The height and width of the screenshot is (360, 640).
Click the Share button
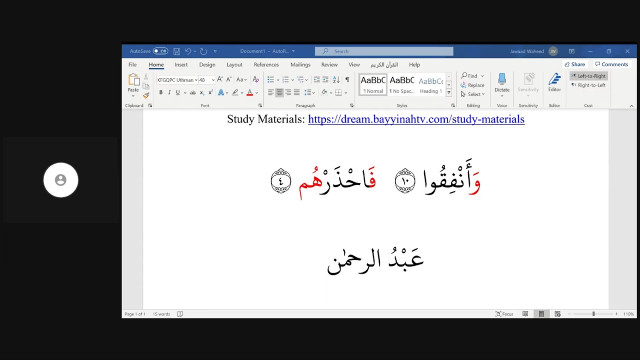575,64
